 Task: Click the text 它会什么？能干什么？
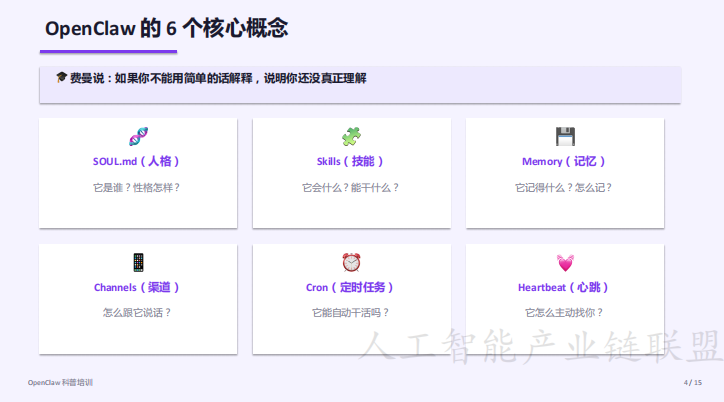pos(351,187)
